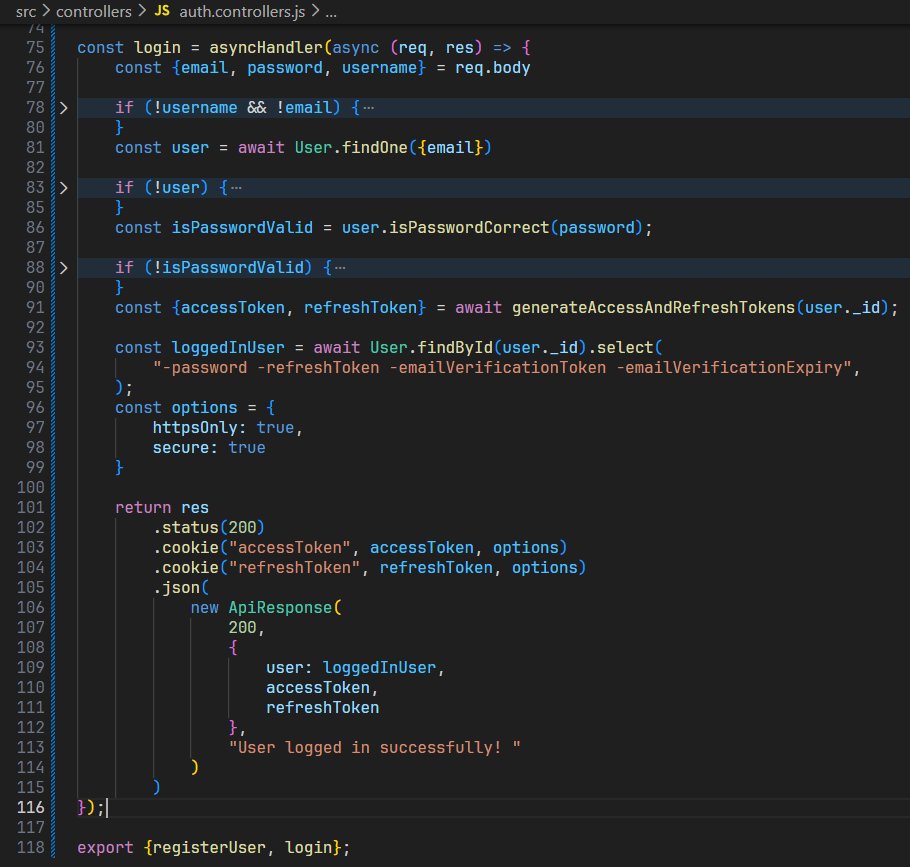Viewport: 910px width, 867px height.
Task: Click '"refreshToken"' string on line 104
Action: (294, 568)
